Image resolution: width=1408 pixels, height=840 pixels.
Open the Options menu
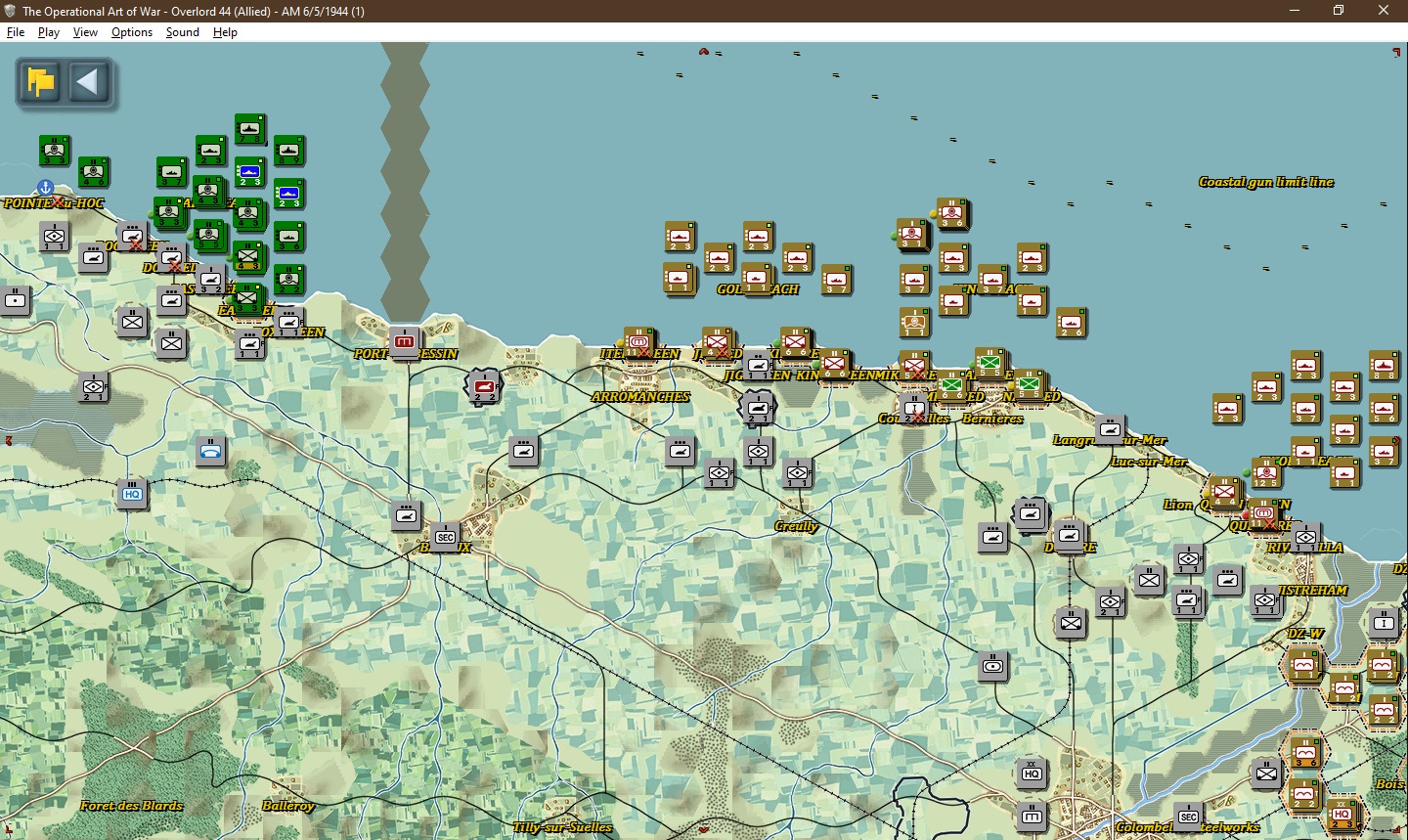[x=132, y=32]
